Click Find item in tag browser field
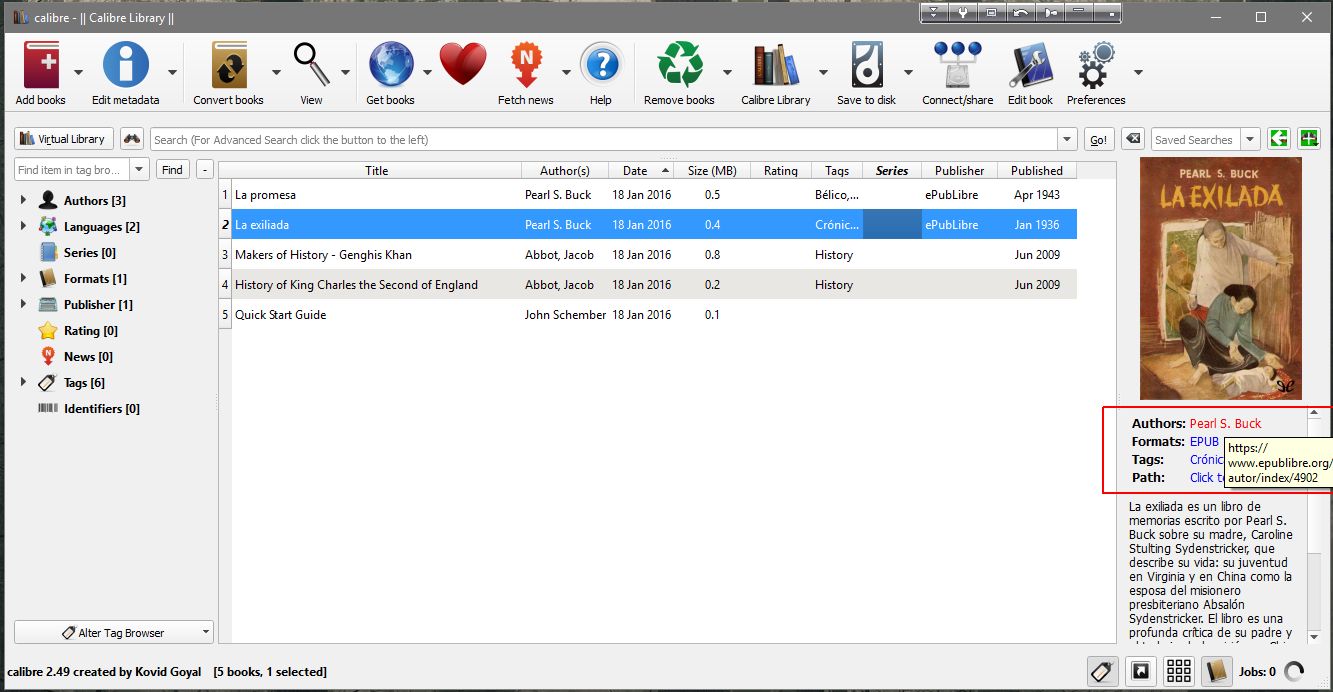 tap(72, 170)
